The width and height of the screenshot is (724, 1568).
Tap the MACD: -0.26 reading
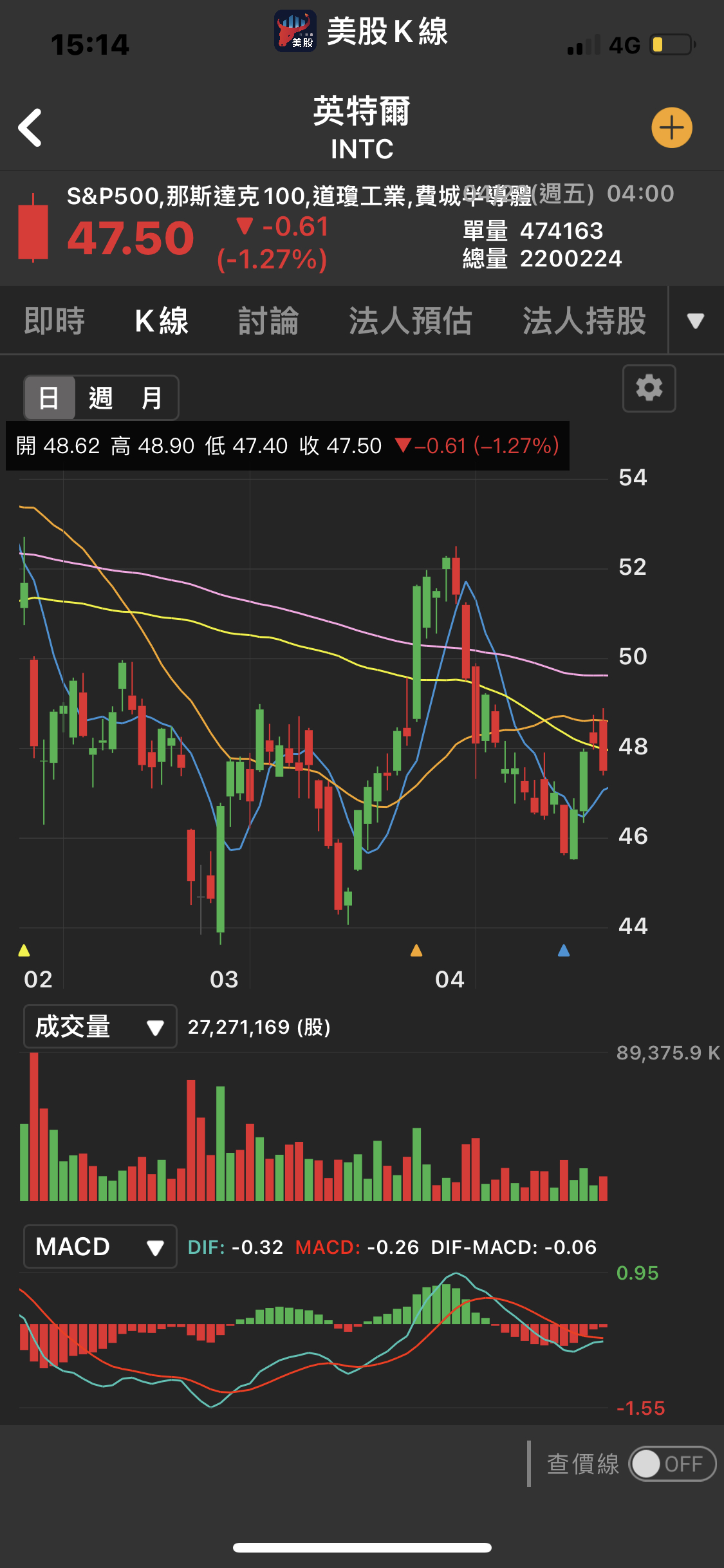(357, 1247)
